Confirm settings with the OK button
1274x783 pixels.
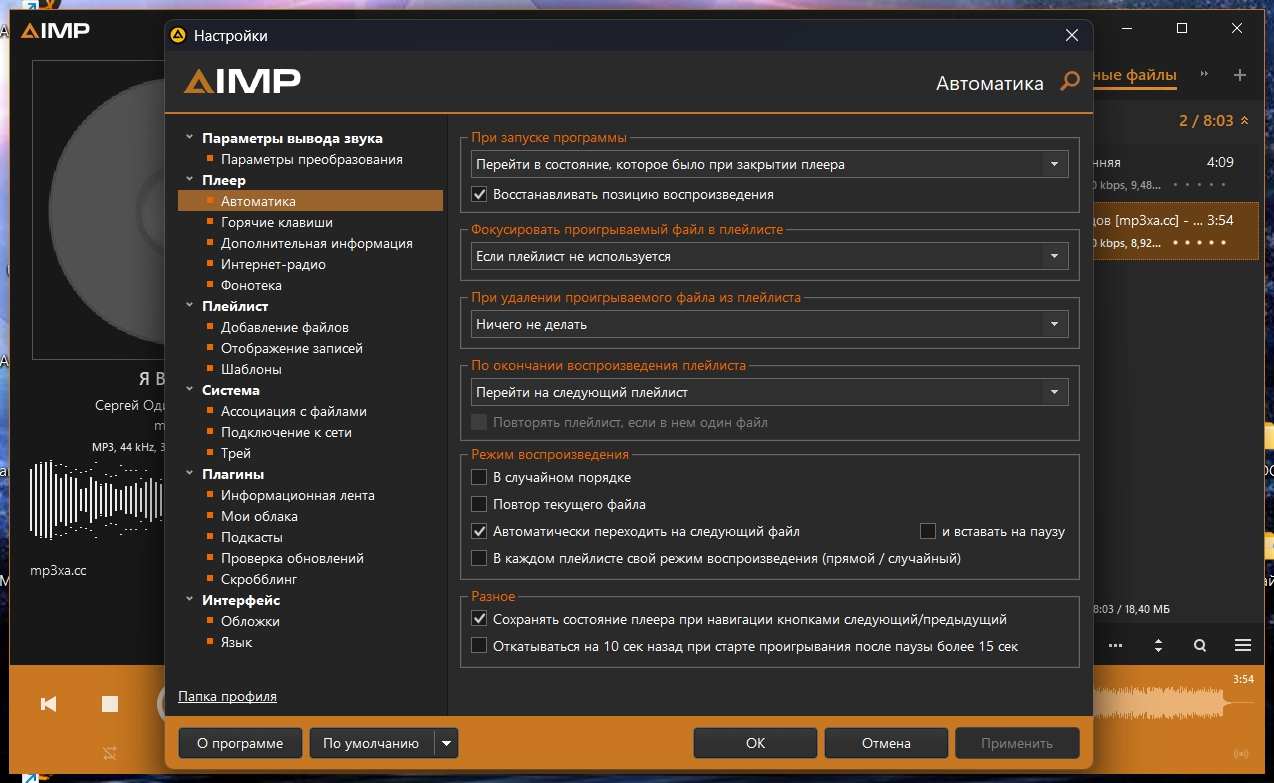(755, 743)
